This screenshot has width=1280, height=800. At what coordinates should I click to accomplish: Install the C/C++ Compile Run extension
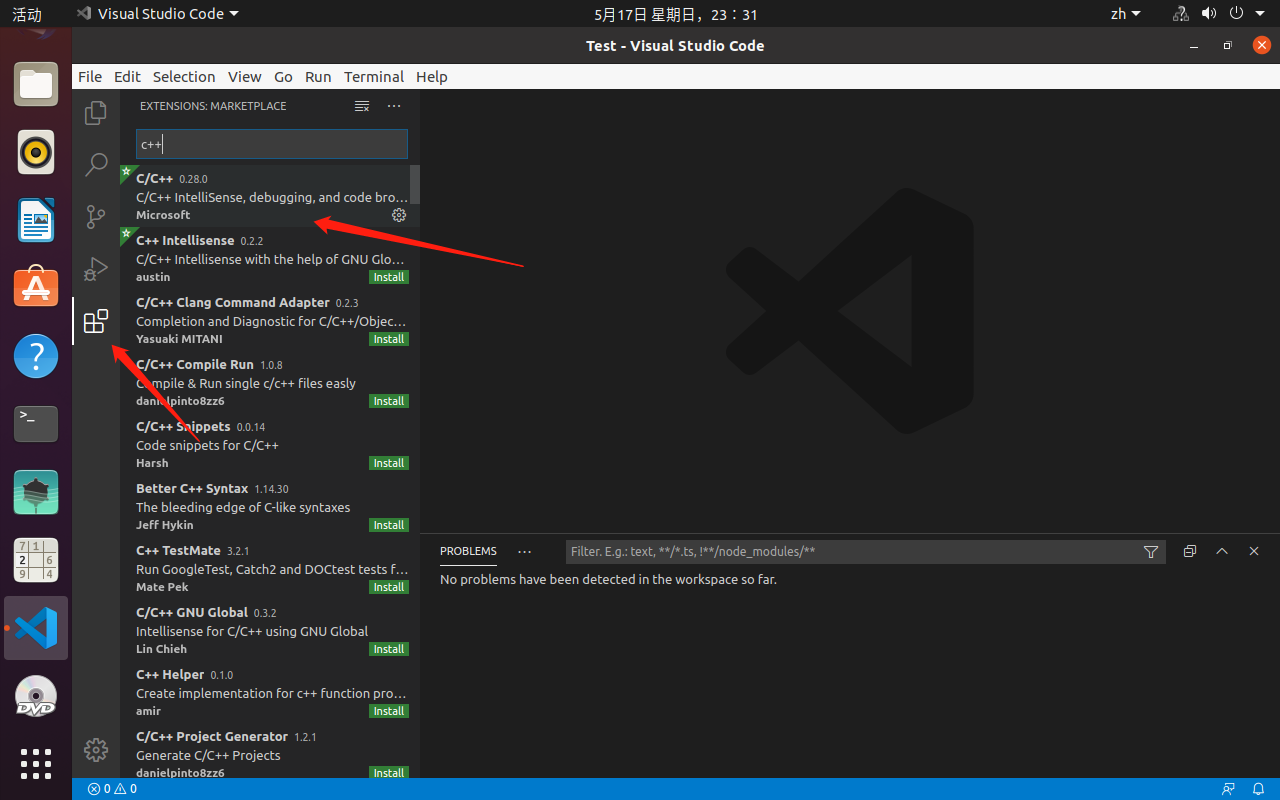coord(389,401)
